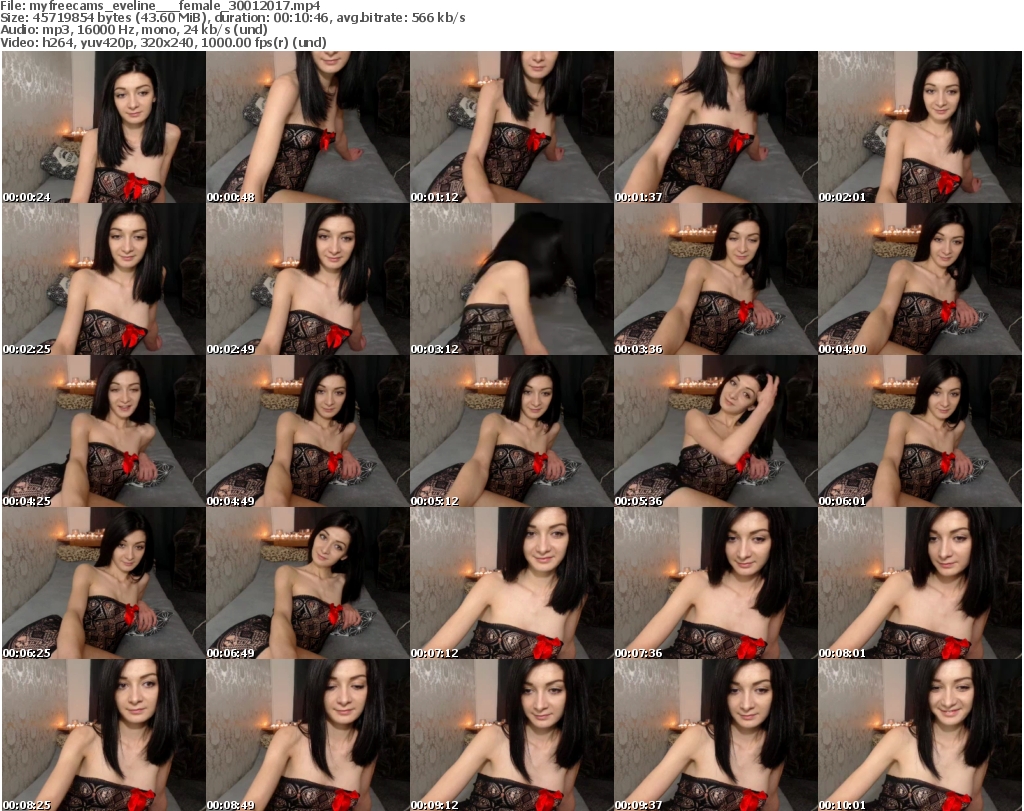Select the frame stamped 00:04:00
Viewport: 1024px width, 811px height.
(920, 279)
